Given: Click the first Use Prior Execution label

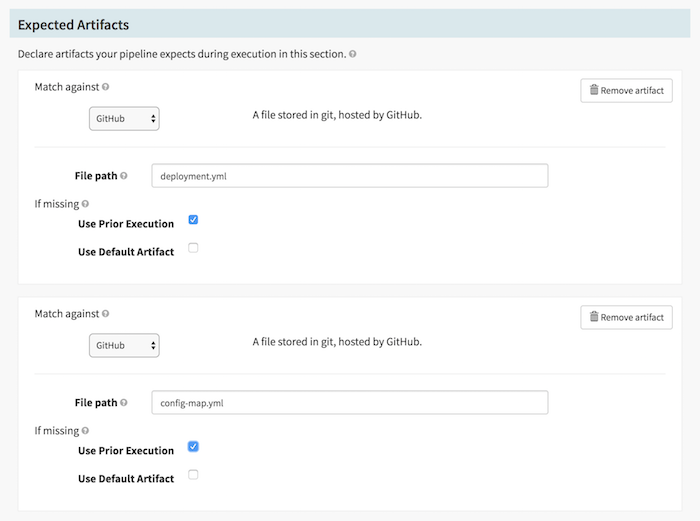Looking at the screenshot, I should [x=126, y=224].
